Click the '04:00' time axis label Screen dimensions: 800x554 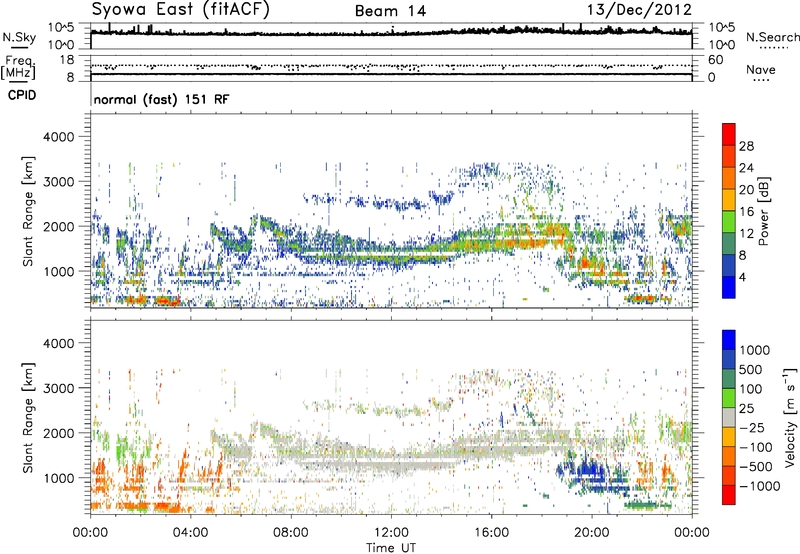[191, 533]
